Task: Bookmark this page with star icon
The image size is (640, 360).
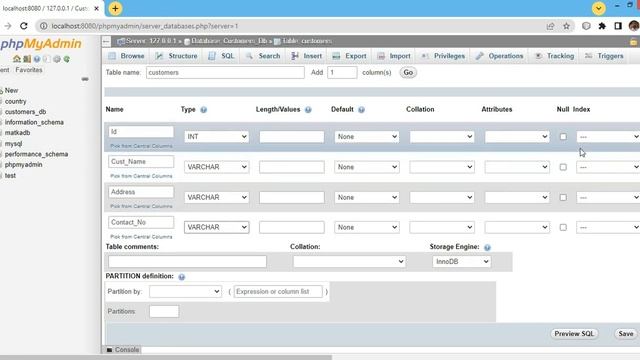Action: [x=566, y=26]
